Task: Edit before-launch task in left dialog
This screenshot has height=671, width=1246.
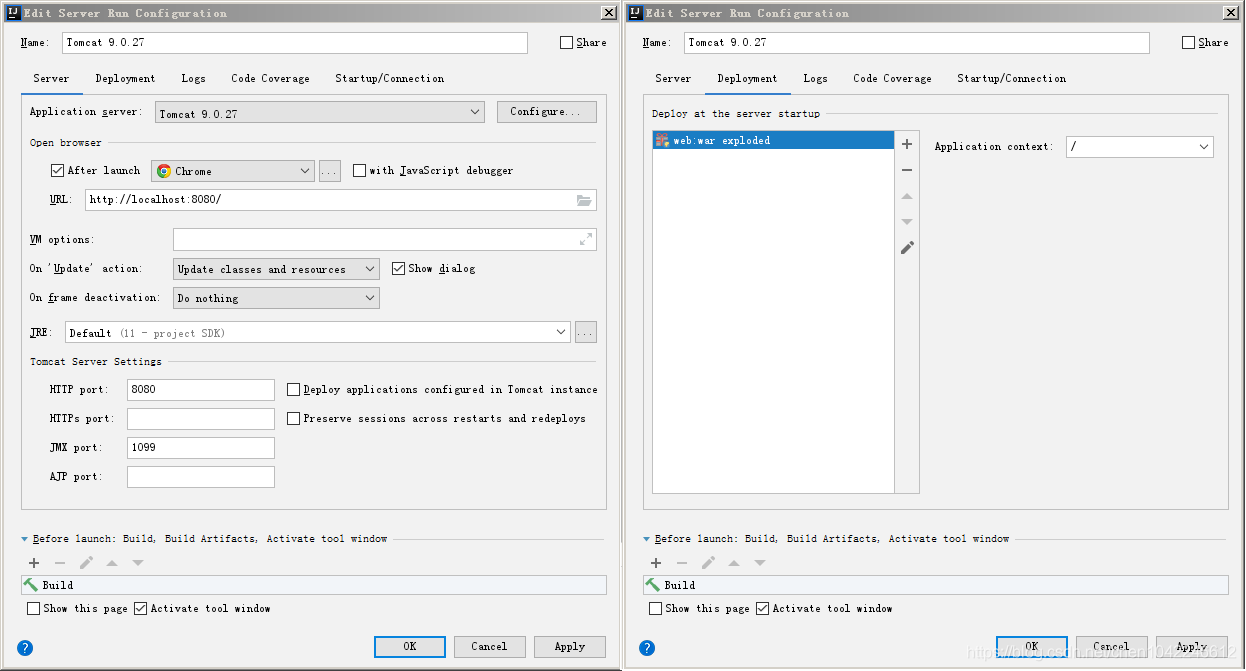Action: [86, 563]
